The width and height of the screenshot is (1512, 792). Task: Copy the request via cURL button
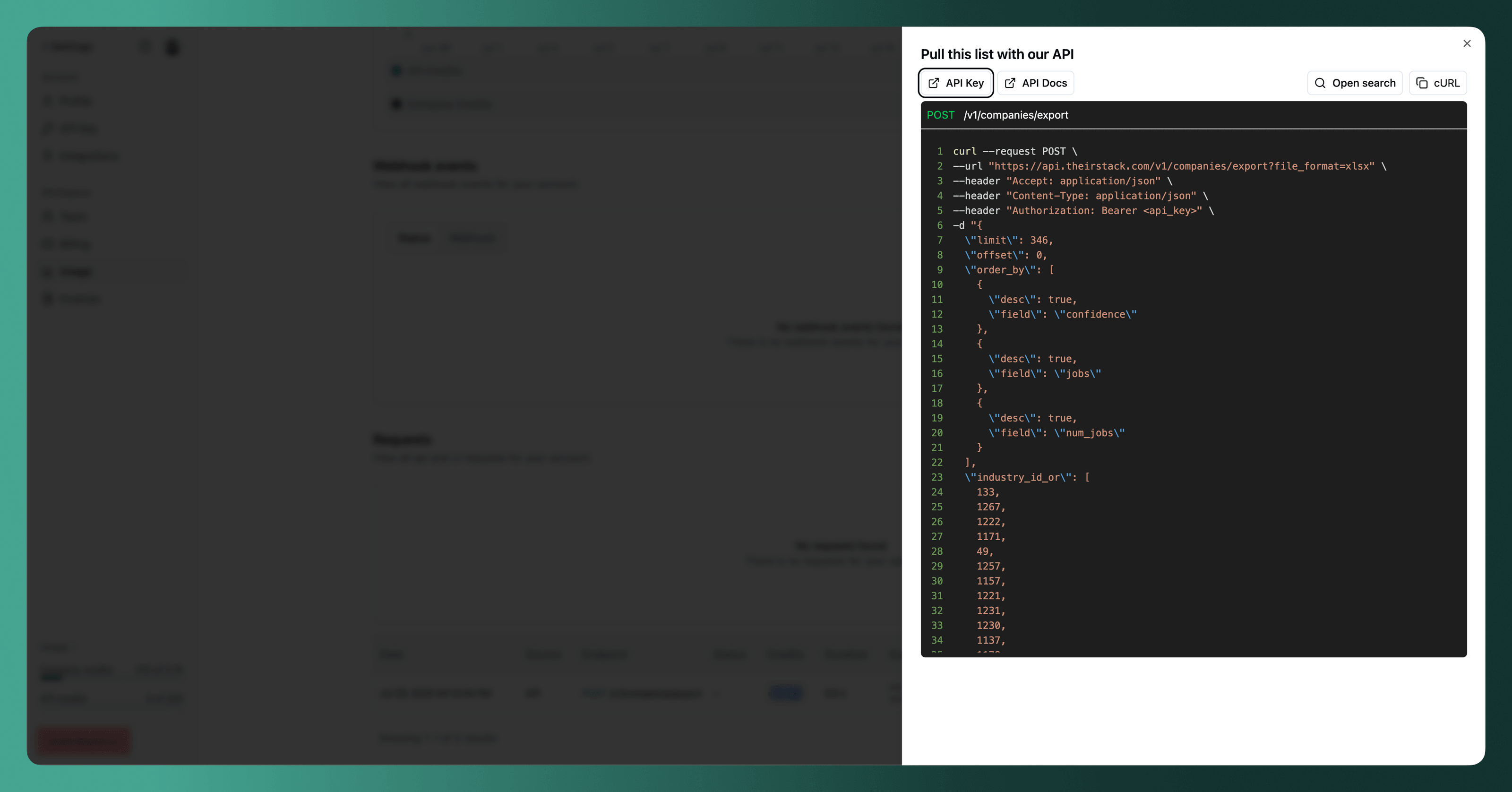[x=1437, y=83]
